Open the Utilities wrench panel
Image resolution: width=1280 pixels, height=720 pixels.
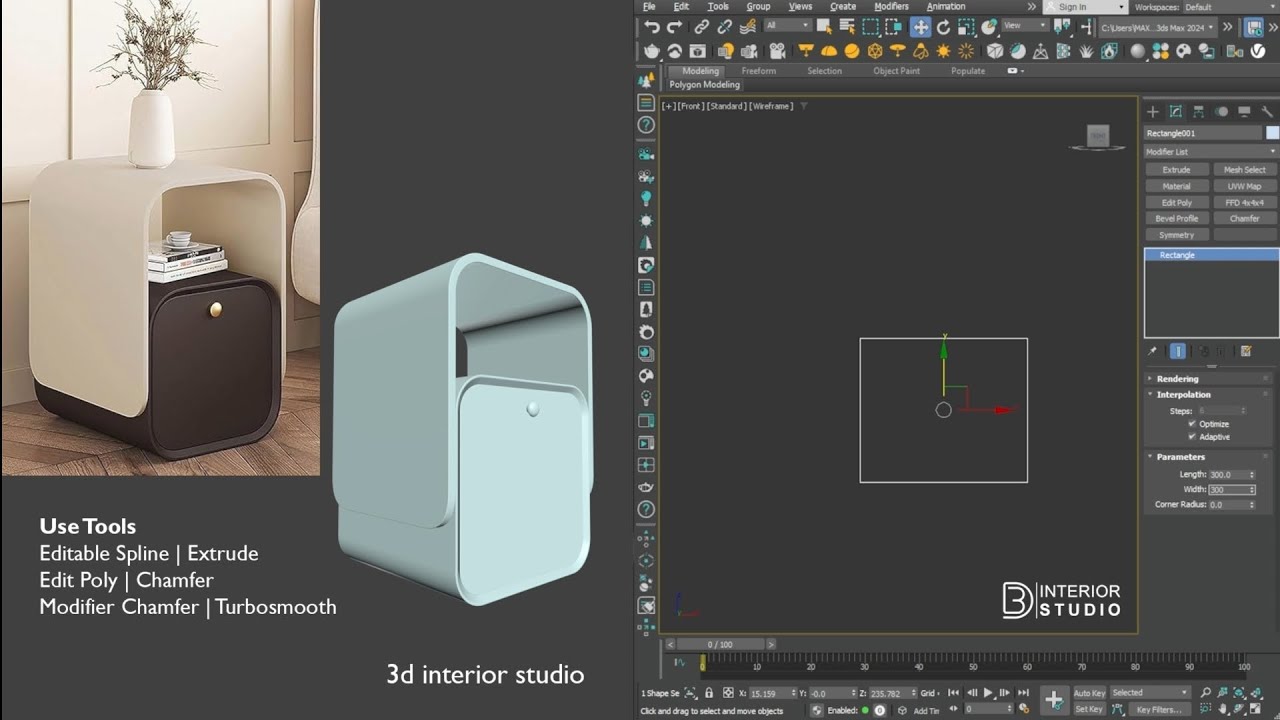[x=1267, y=112]
